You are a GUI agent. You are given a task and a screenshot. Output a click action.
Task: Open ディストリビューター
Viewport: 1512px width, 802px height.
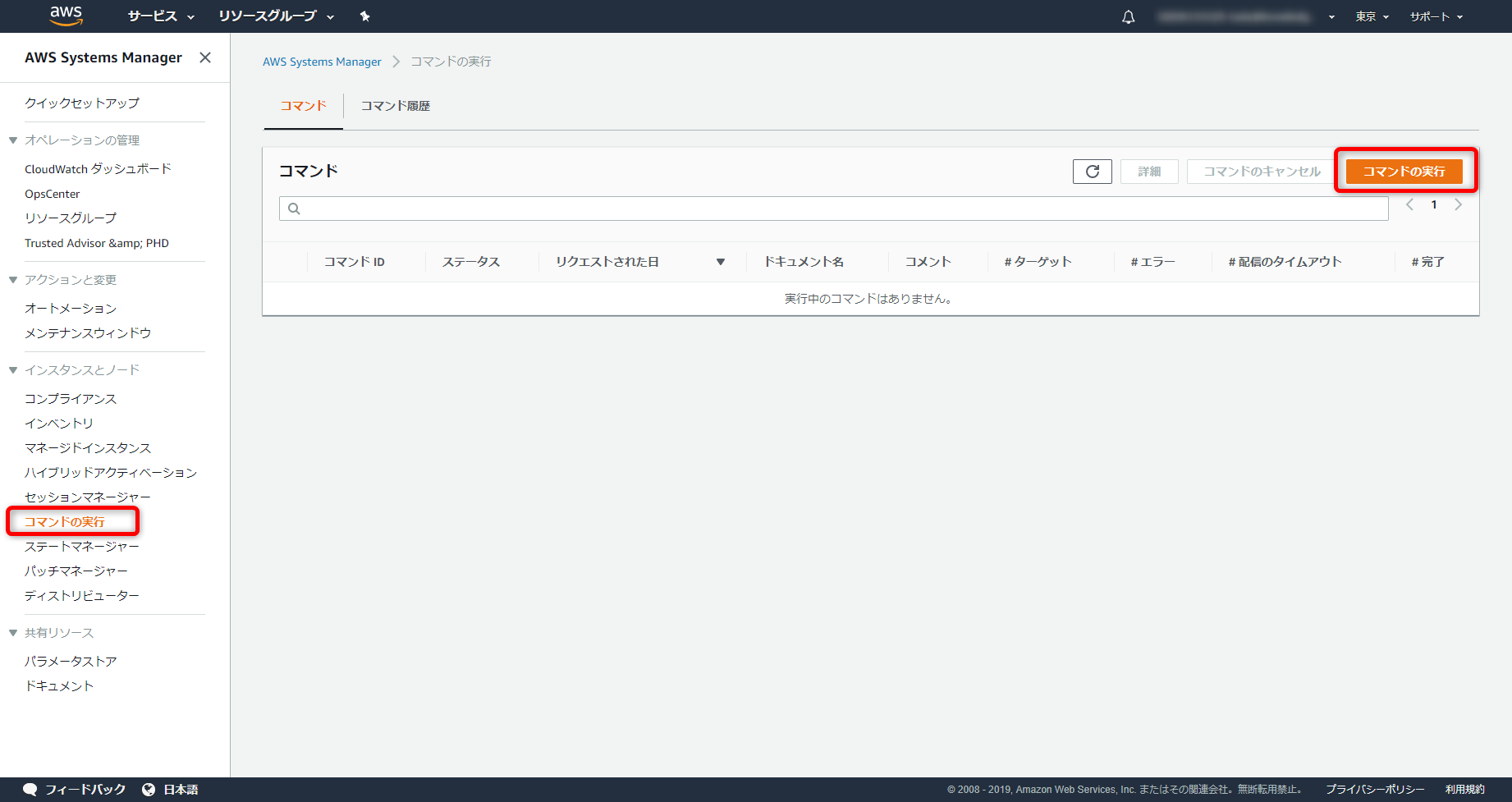click(82, 596)
